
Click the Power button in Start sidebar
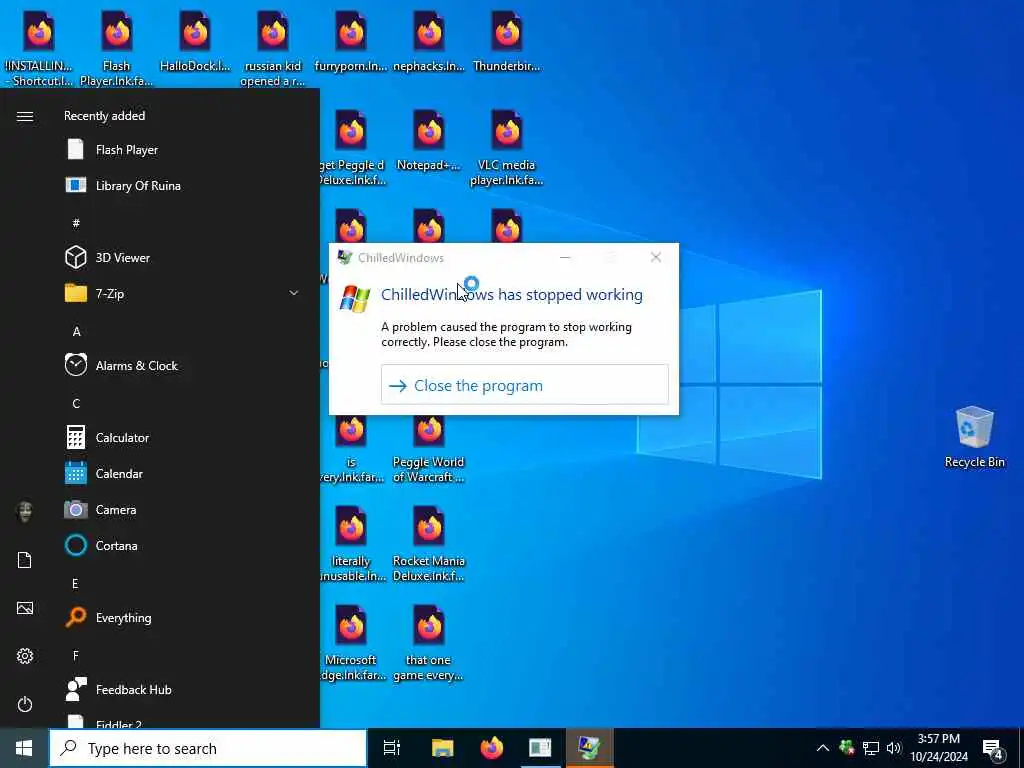(x=25, y=704)
